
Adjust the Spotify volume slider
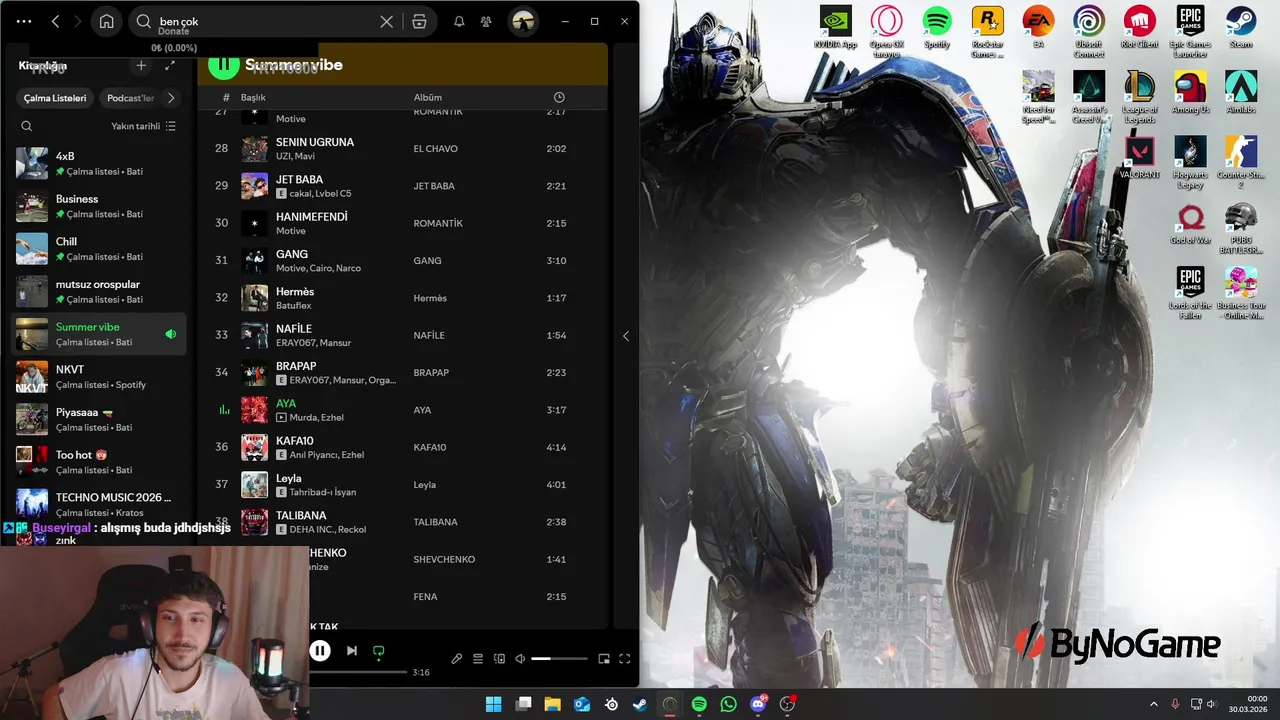coord(559,659)
